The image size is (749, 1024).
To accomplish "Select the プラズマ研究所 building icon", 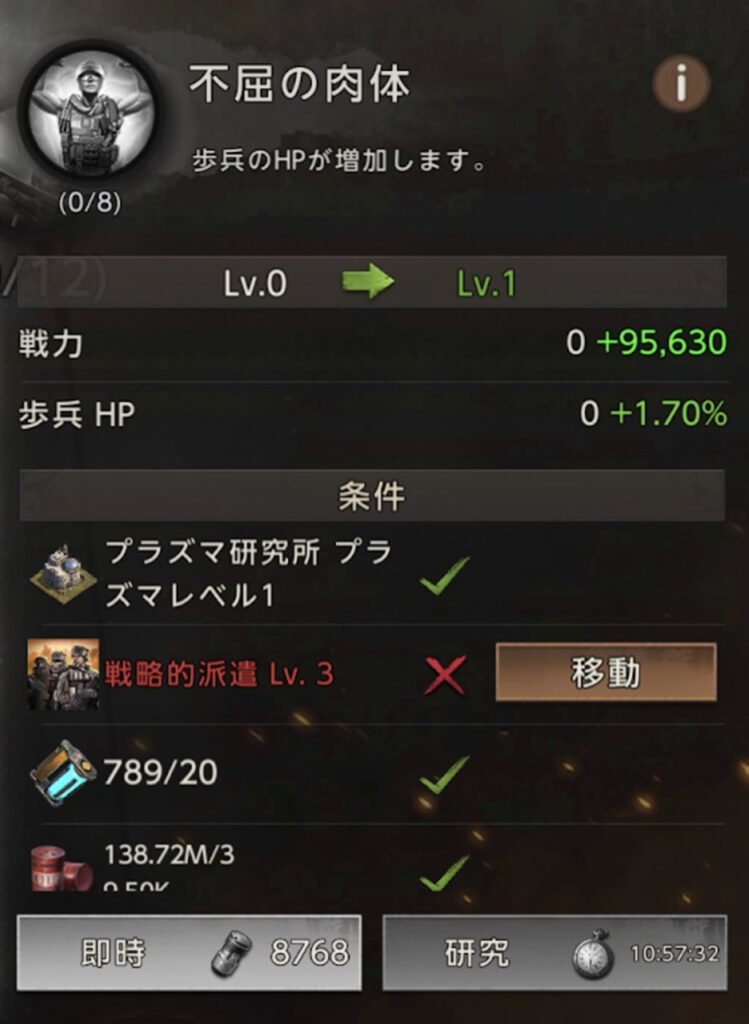I will tap(63, 574).
